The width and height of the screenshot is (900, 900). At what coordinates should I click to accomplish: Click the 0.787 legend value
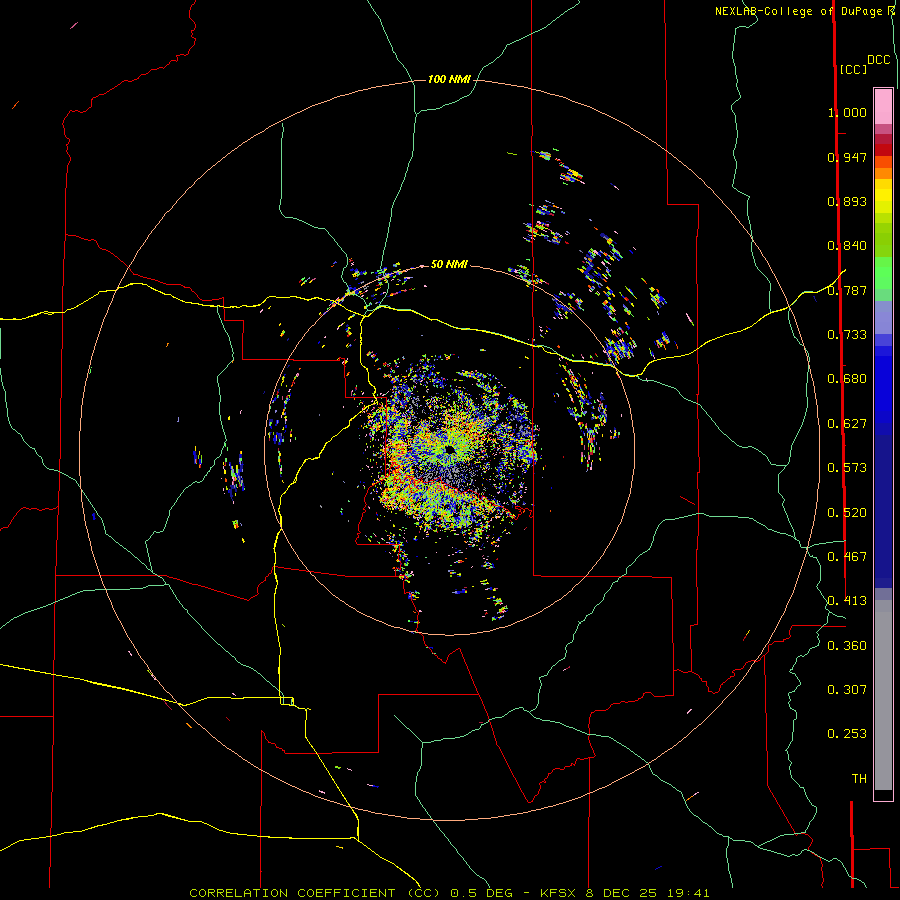click(847, 290)
